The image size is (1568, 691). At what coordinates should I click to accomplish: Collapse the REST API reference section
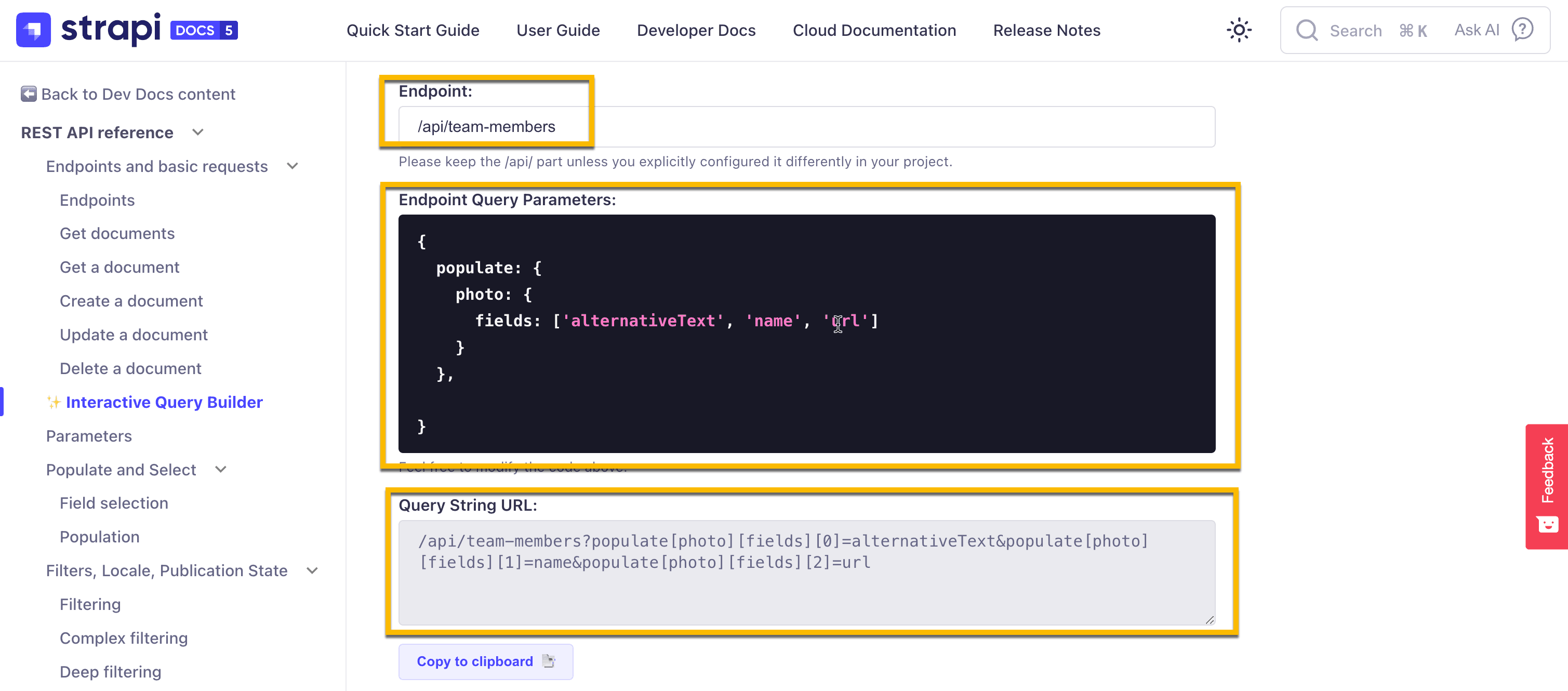point(198,132)
